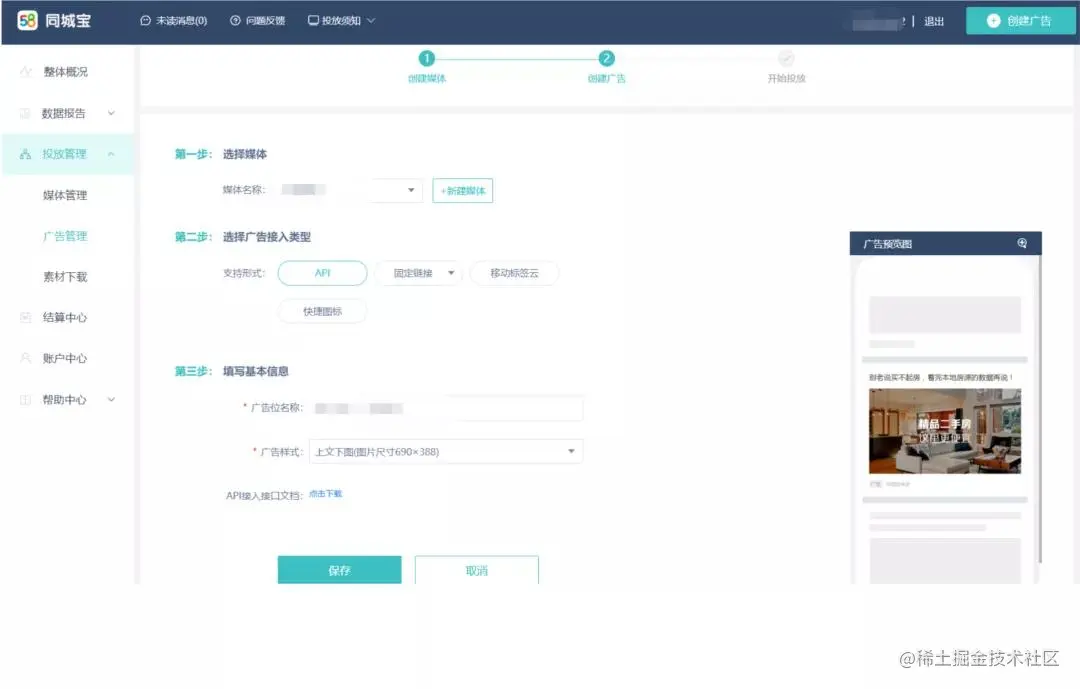The height and width of the screenshot is (689, 1080).
Task: Click the 整体概况 chart icon
Action: point(25,72)
